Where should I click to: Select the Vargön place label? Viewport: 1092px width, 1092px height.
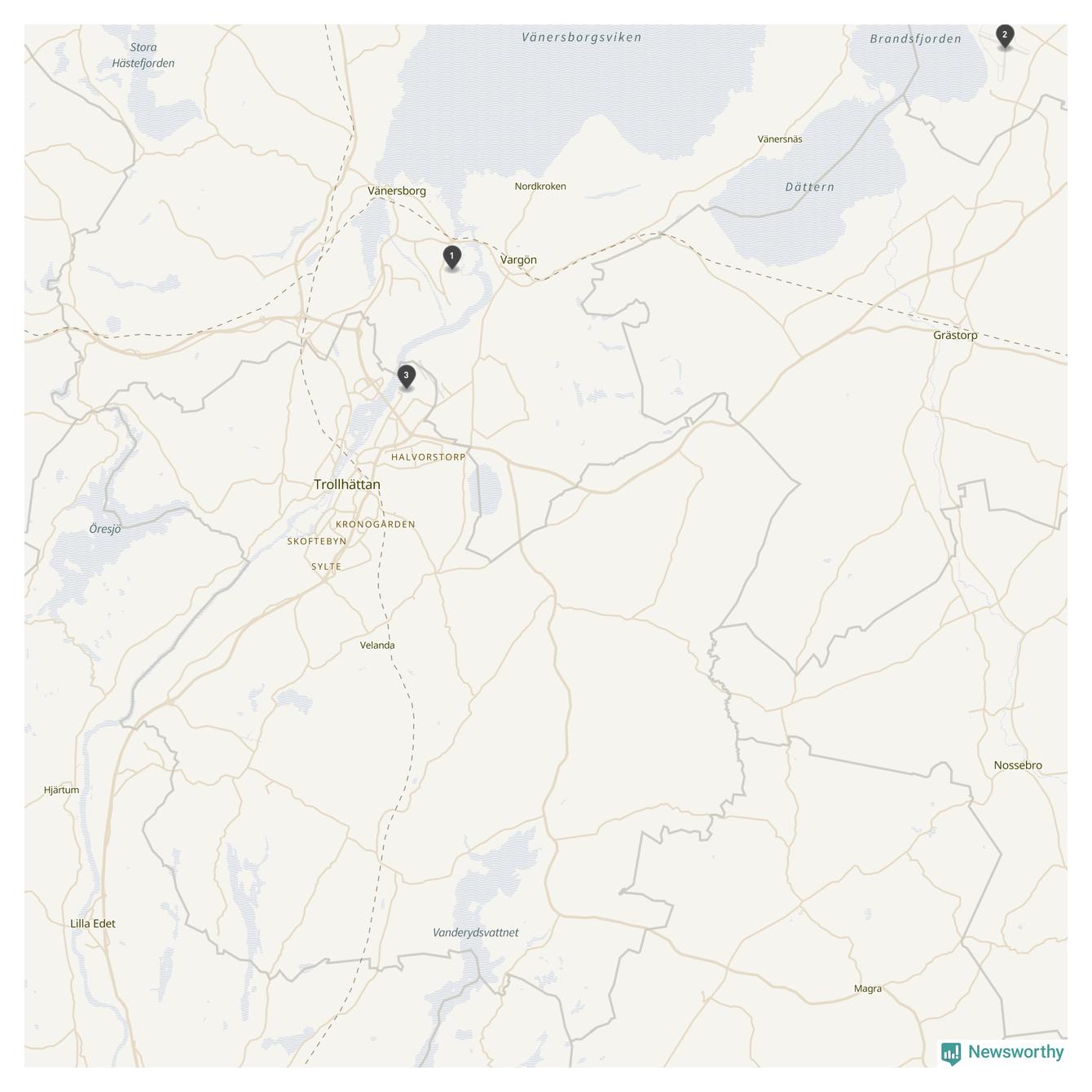[x=518, y=260]
